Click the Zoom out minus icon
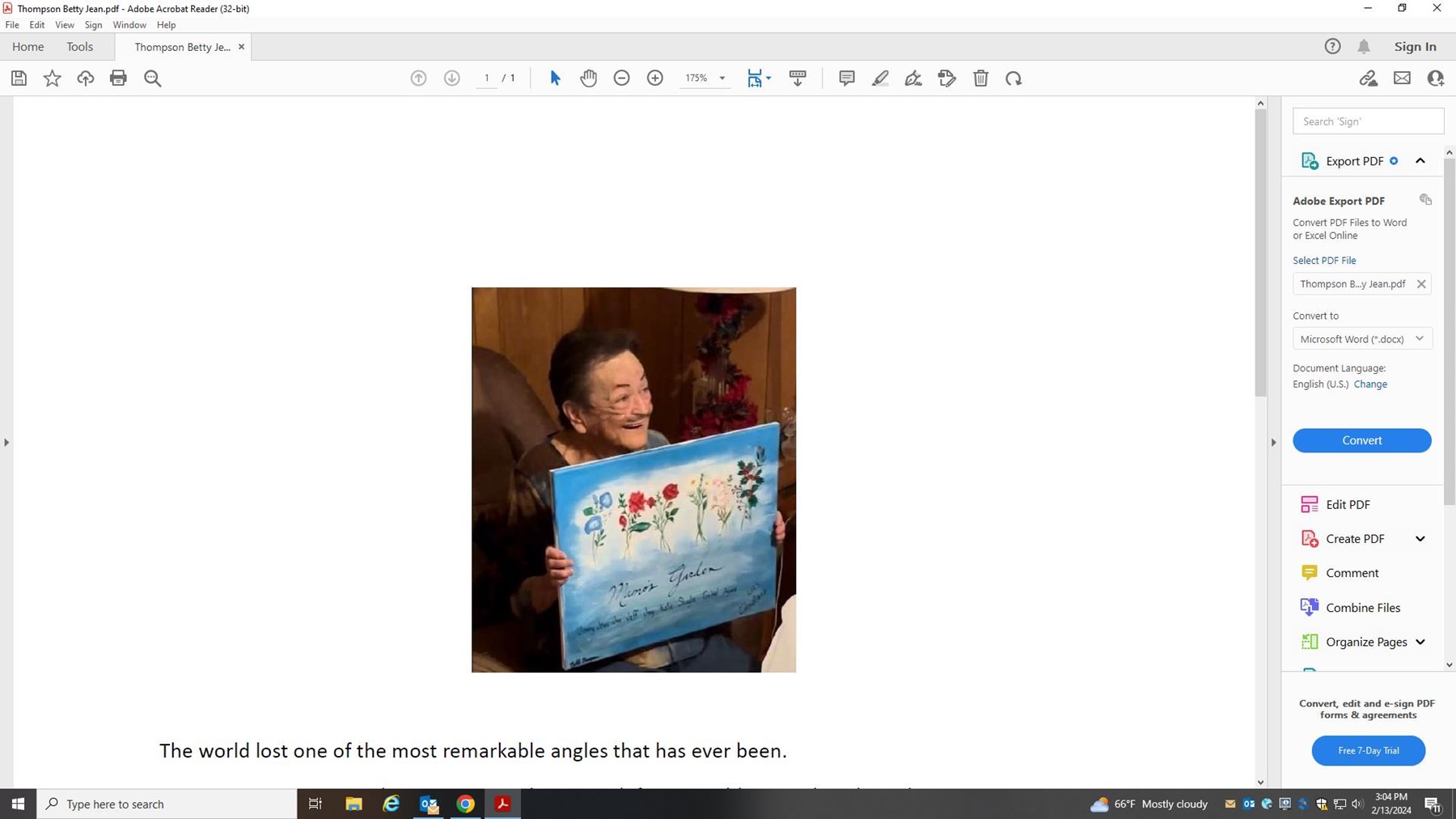 tap(621, 79)
